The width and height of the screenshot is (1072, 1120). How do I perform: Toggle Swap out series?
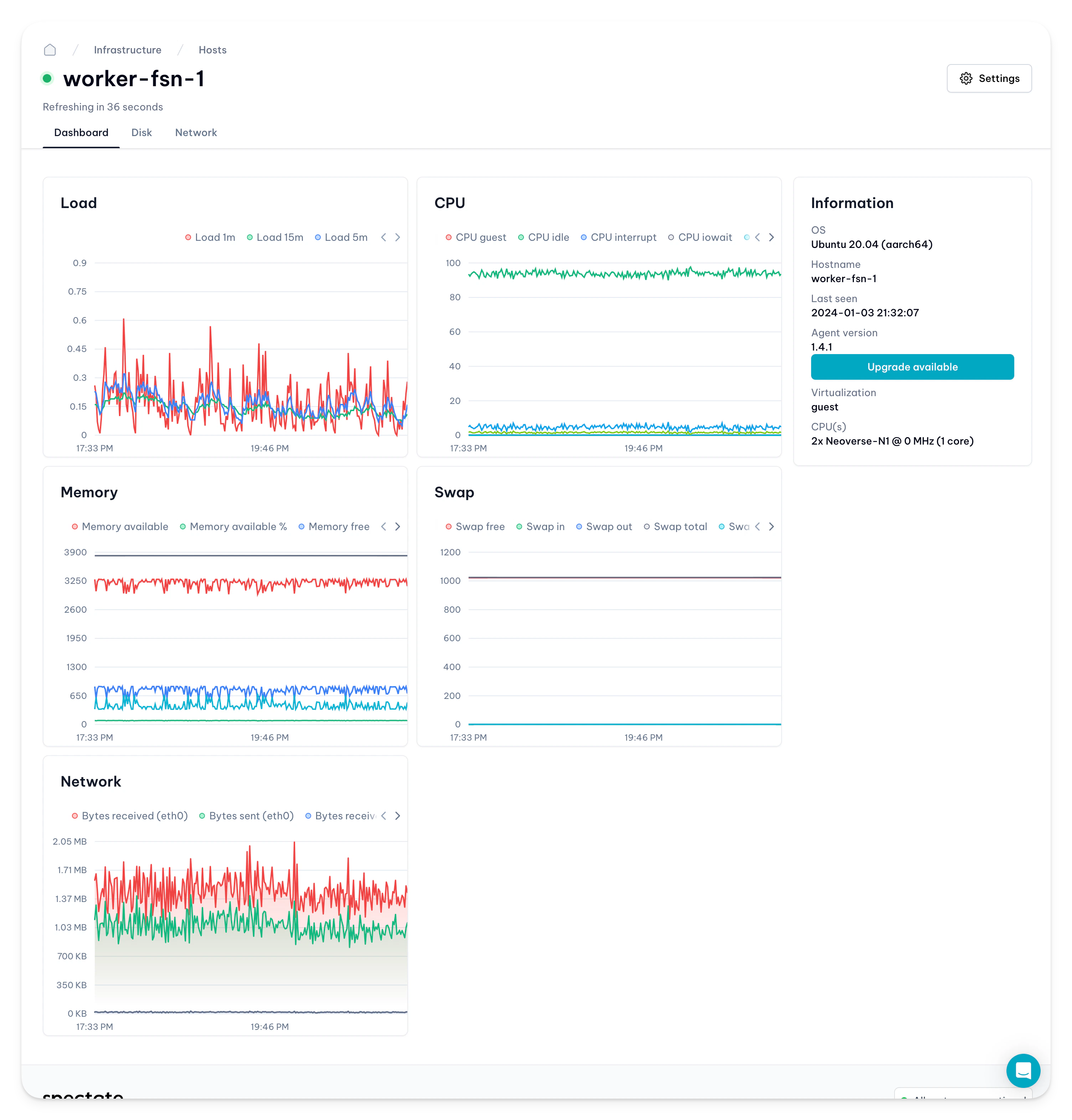coord(603,527)
